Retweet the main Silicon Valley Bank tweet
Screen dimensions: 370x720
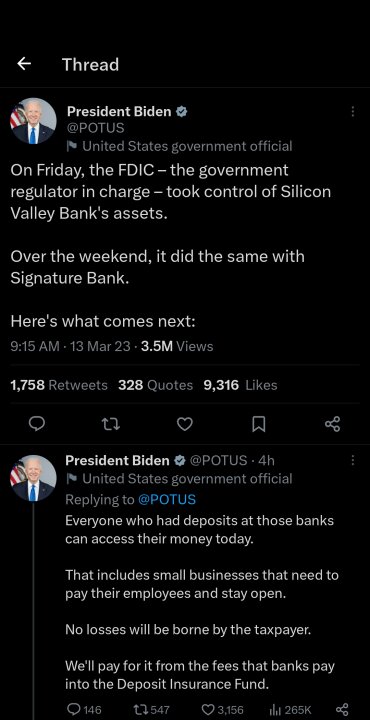111,424
